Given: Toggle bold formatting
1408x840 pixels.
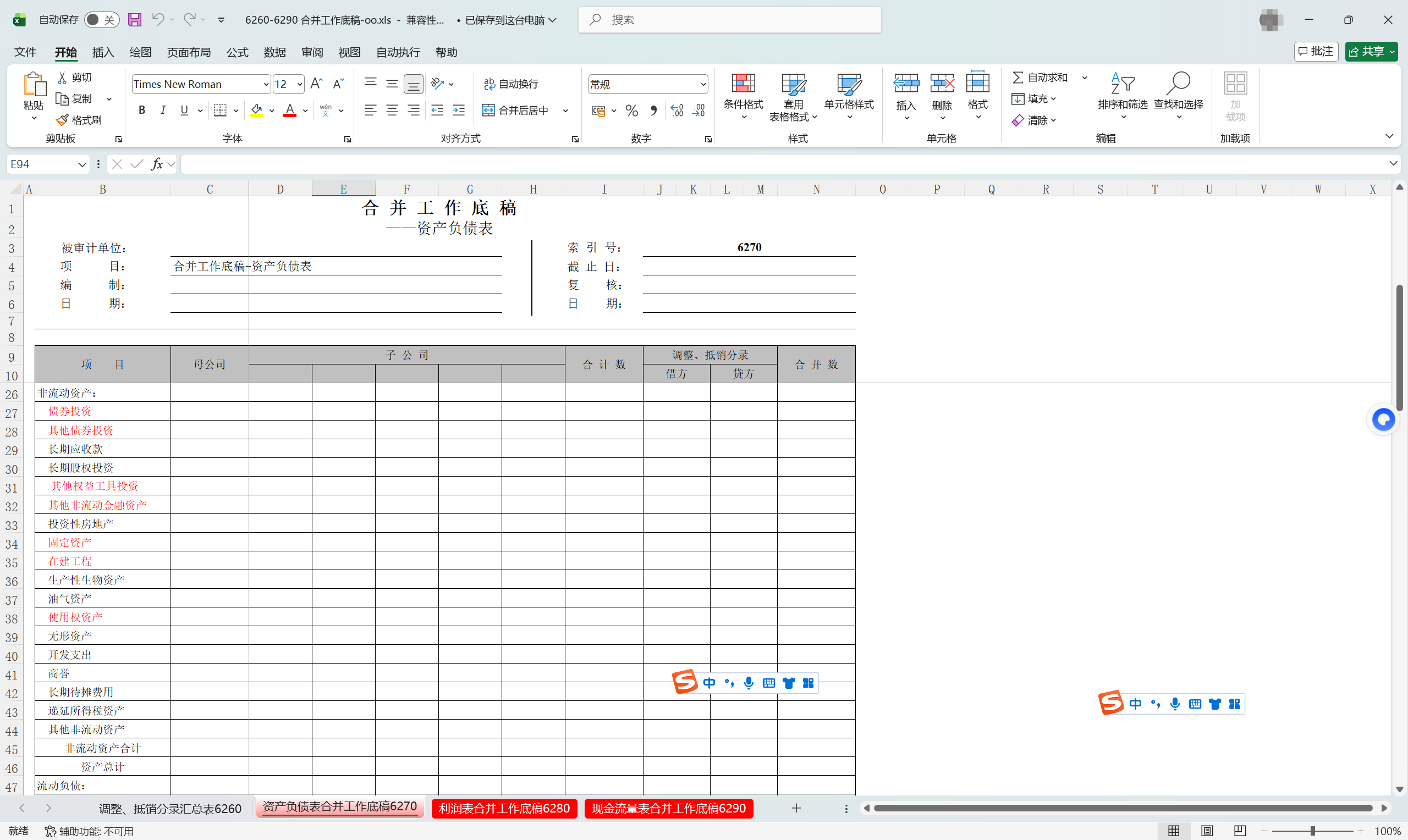Looking at the screenshot, I should pyautogui.click(x=141, y=110).
